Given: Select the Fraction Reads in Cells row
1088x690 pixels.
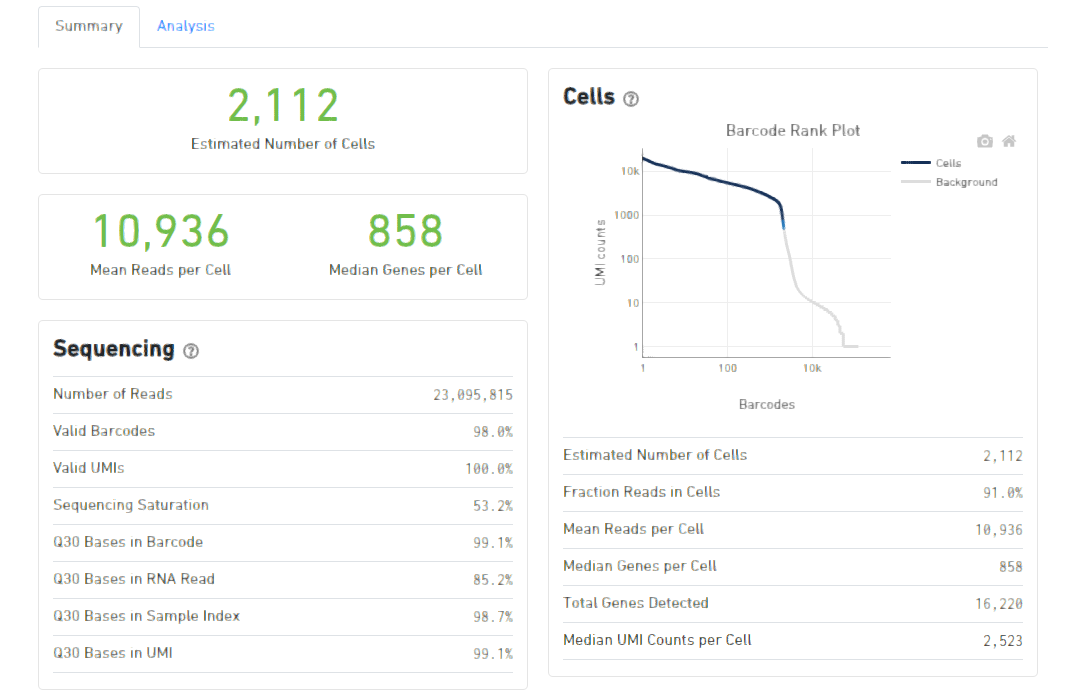Looking at the screenshot, I should coord(792,493).
